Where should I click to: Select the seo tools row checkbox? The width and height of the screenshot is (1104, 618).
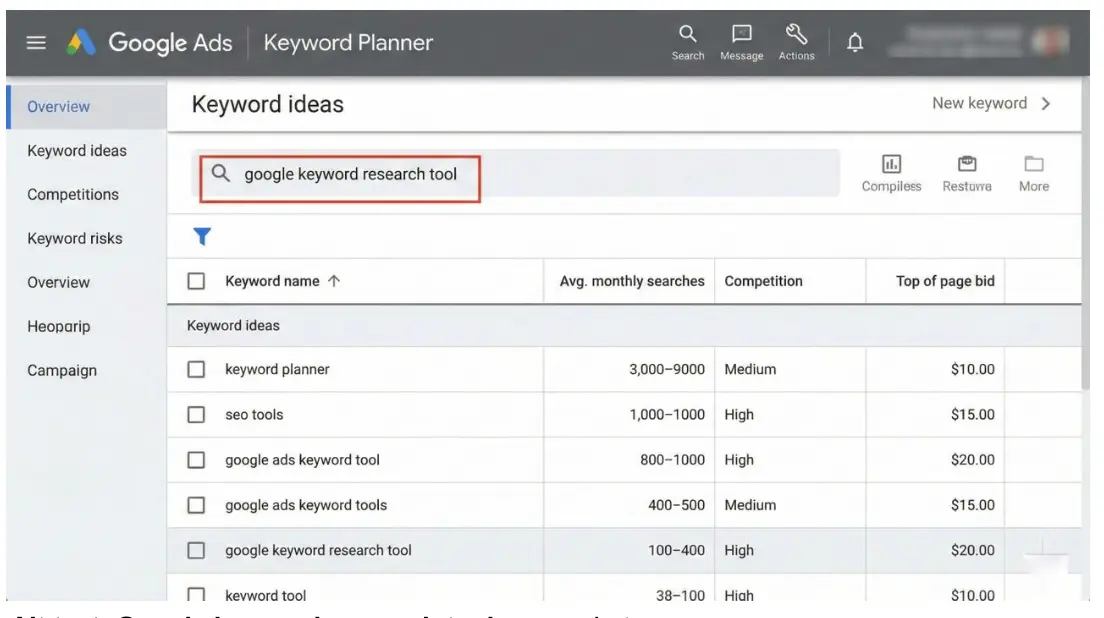tap(196, 415)
